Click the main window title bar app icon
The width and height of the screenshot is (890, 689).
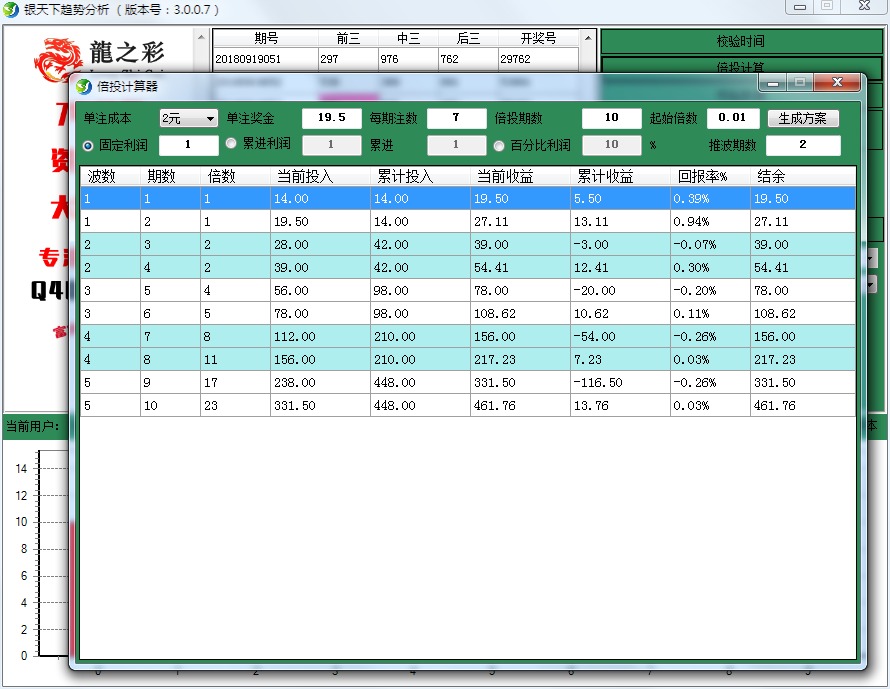(x=11, y=9)
